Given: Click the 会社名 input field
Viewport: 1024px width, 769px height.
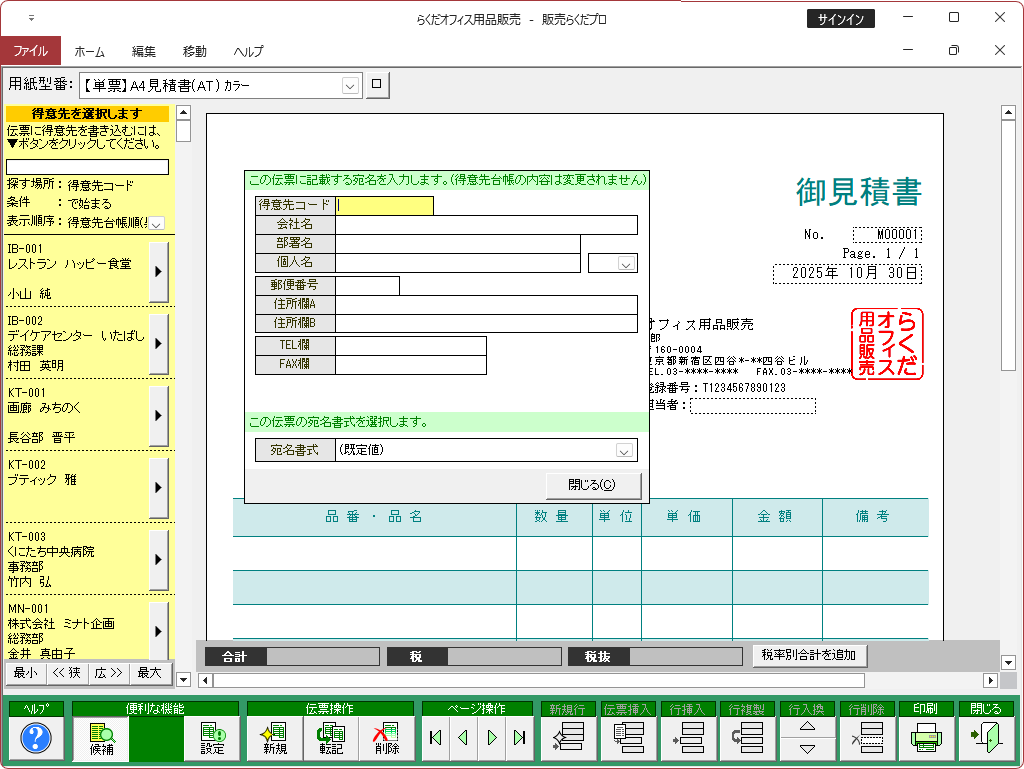Looking at the screenshot, I should (486, 225).
